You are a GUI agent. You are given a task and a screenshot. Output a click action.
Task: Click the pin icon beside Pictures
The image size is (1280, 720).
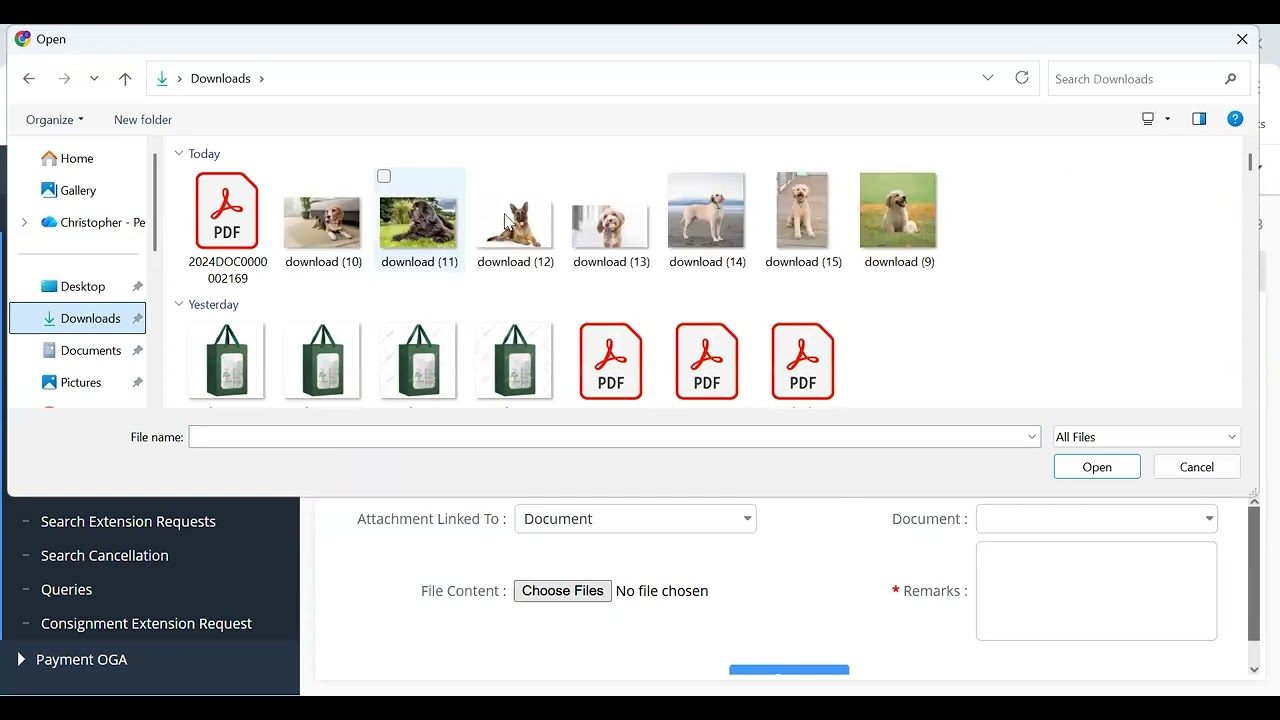tap(138, 383)
